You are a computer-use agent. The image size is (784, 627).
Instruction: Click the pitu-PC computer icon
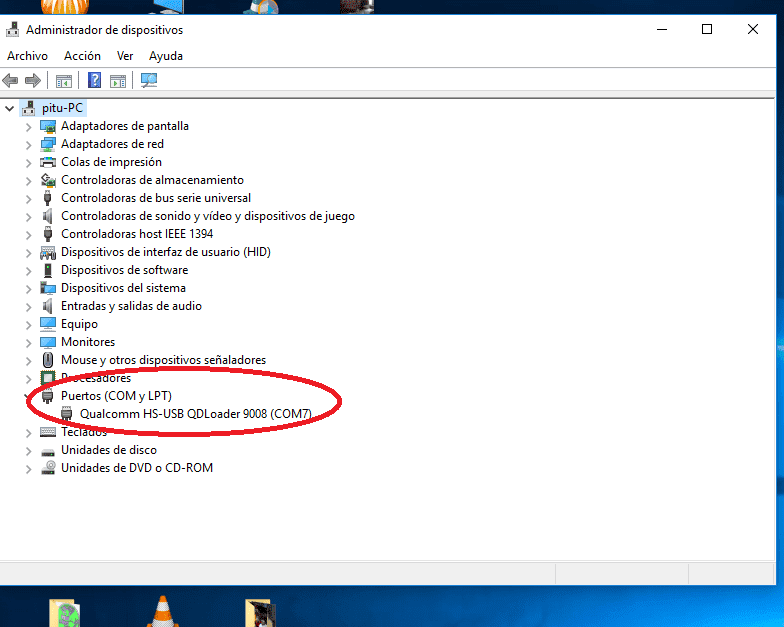(x=28, y=108)
